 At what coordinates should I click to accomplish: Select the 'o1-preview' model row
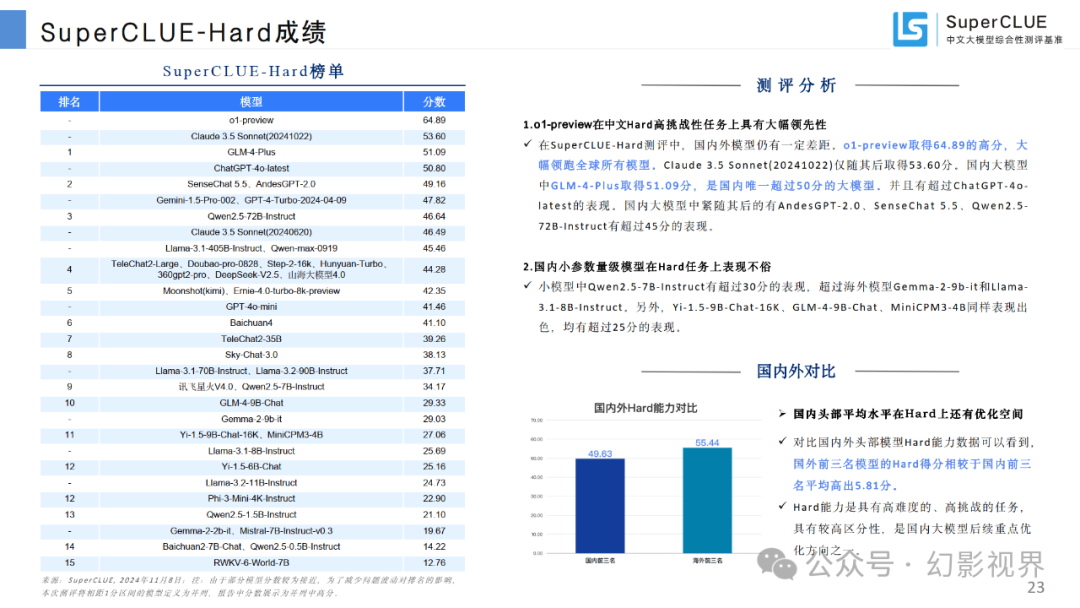point(252,120)
